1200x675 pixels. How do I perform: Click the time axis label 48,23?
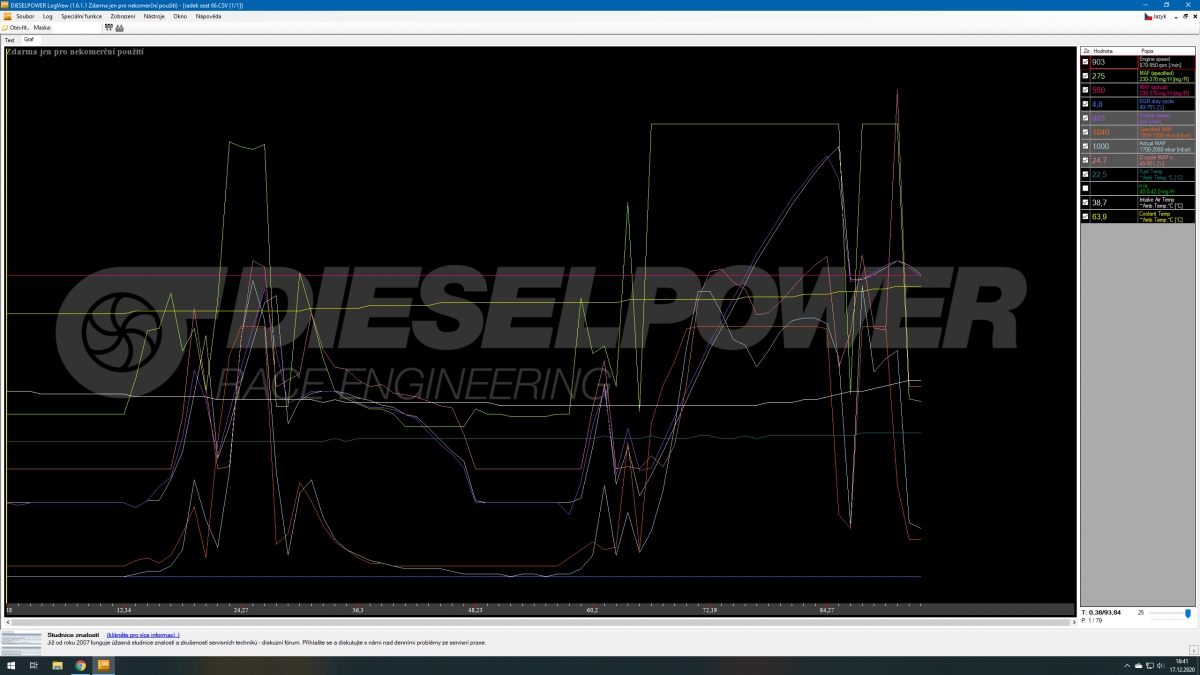[475, 609]
